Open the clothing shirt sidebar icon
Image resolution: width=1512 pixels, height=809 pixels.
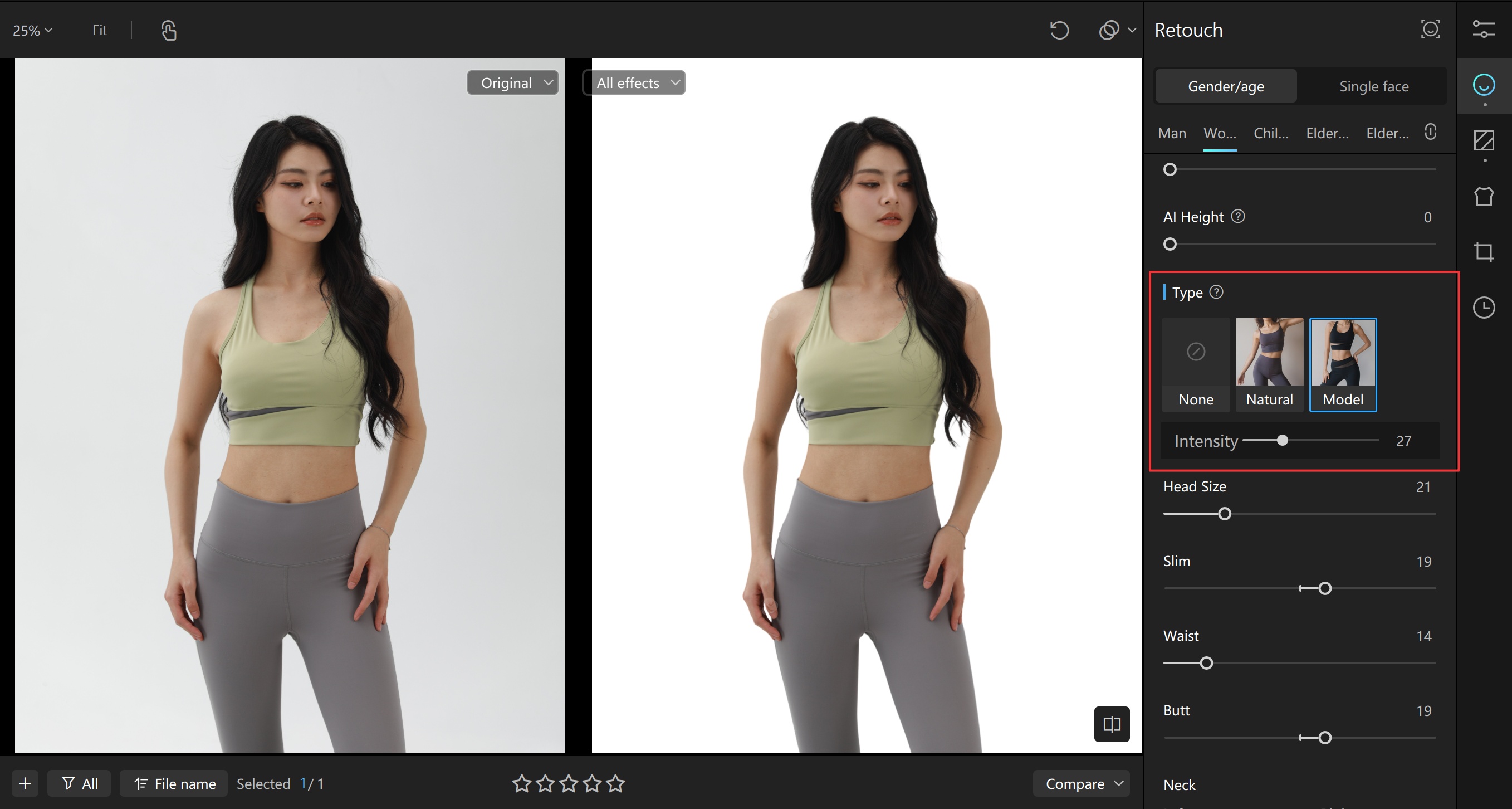pos(1483,196)
